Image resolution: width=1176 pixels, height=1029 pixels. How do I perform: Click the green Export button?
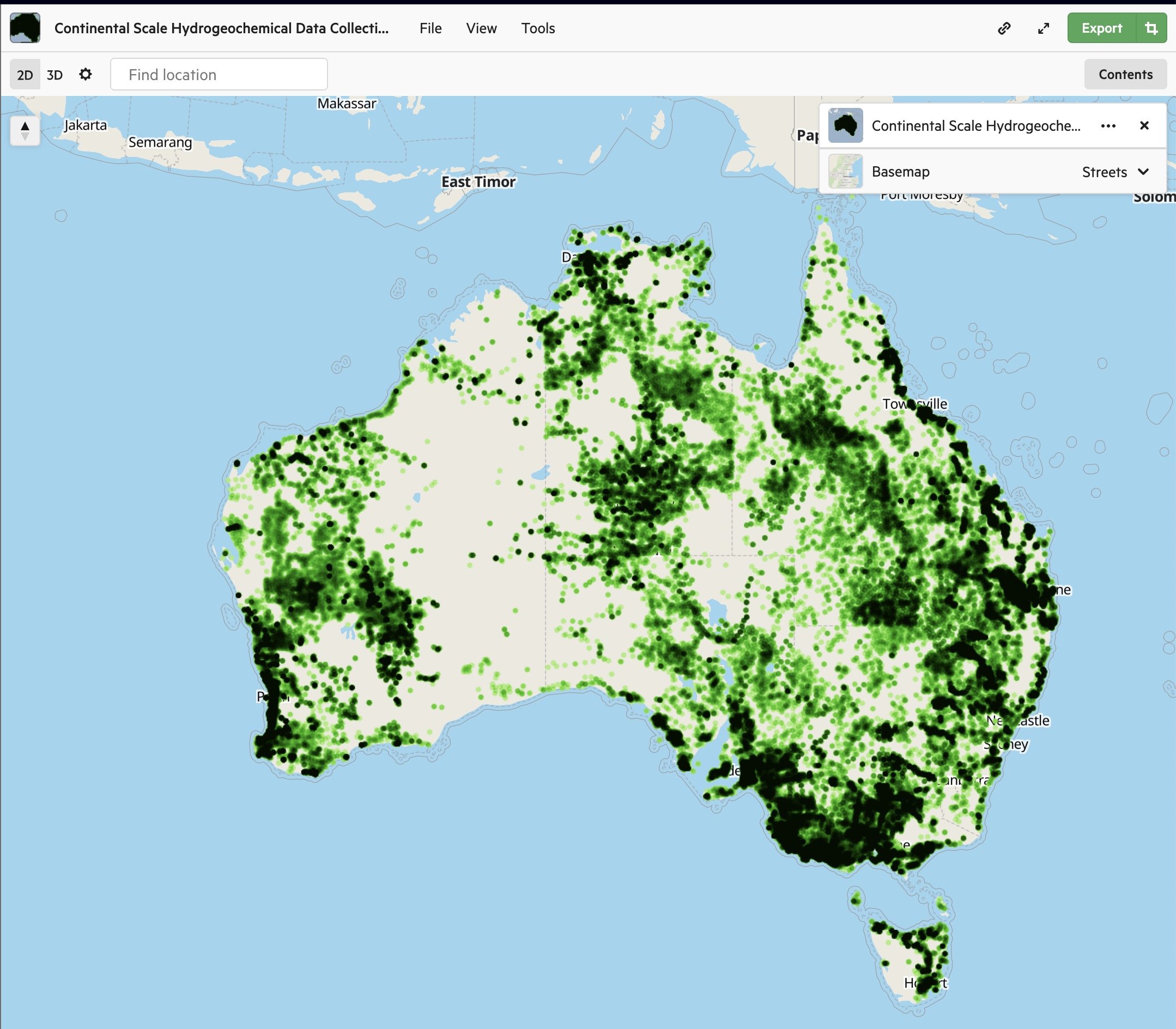click(x=1101, y=28)
